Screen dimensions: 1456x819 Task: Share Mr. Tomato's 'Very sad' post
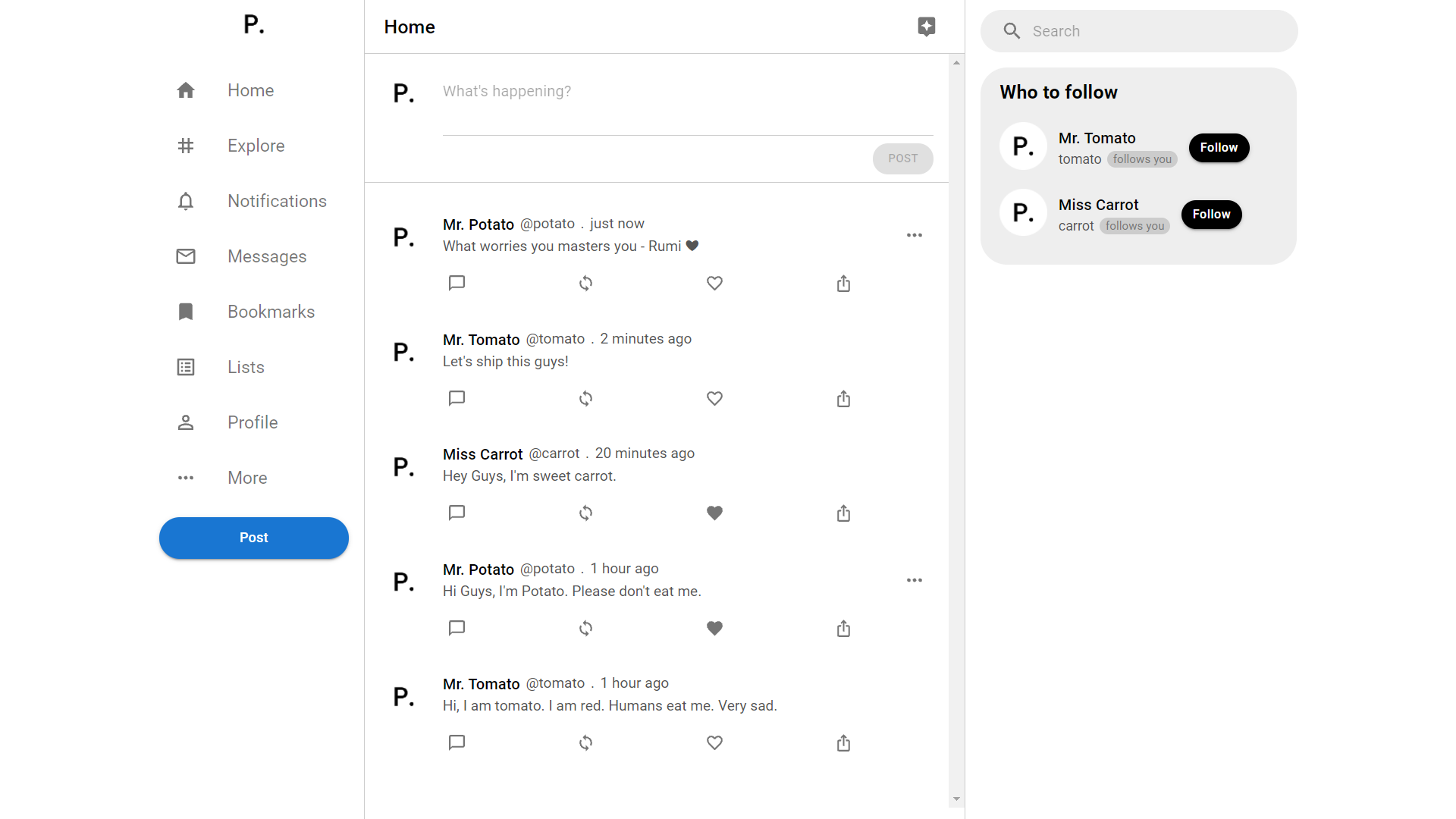(x=843, y=743)
